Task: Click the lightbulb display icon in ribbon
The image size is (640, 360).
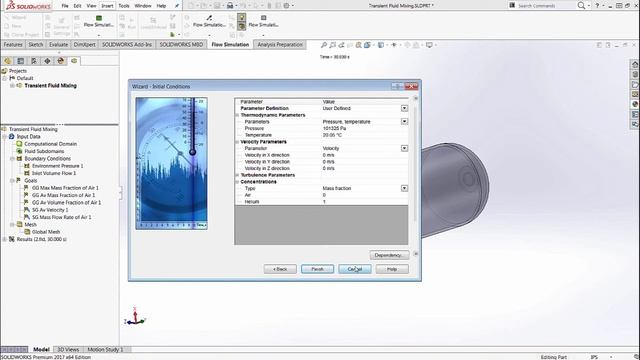Action: 242,17
